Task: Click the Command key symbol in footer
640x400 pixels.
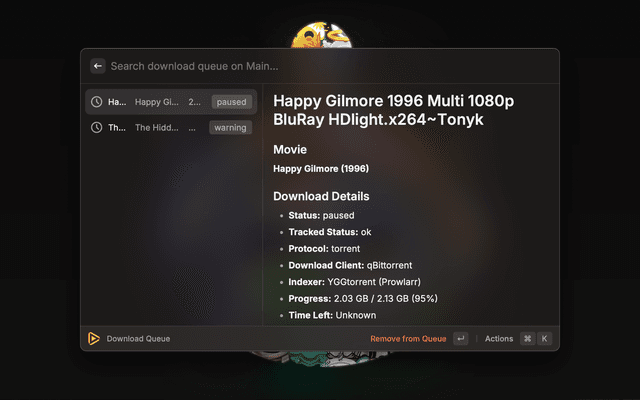Action: 527,339
